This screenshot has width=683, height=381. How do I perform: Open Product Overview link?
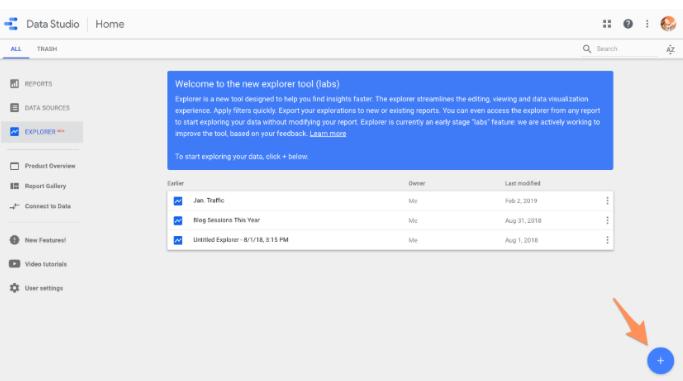click(x=50, y=166)
